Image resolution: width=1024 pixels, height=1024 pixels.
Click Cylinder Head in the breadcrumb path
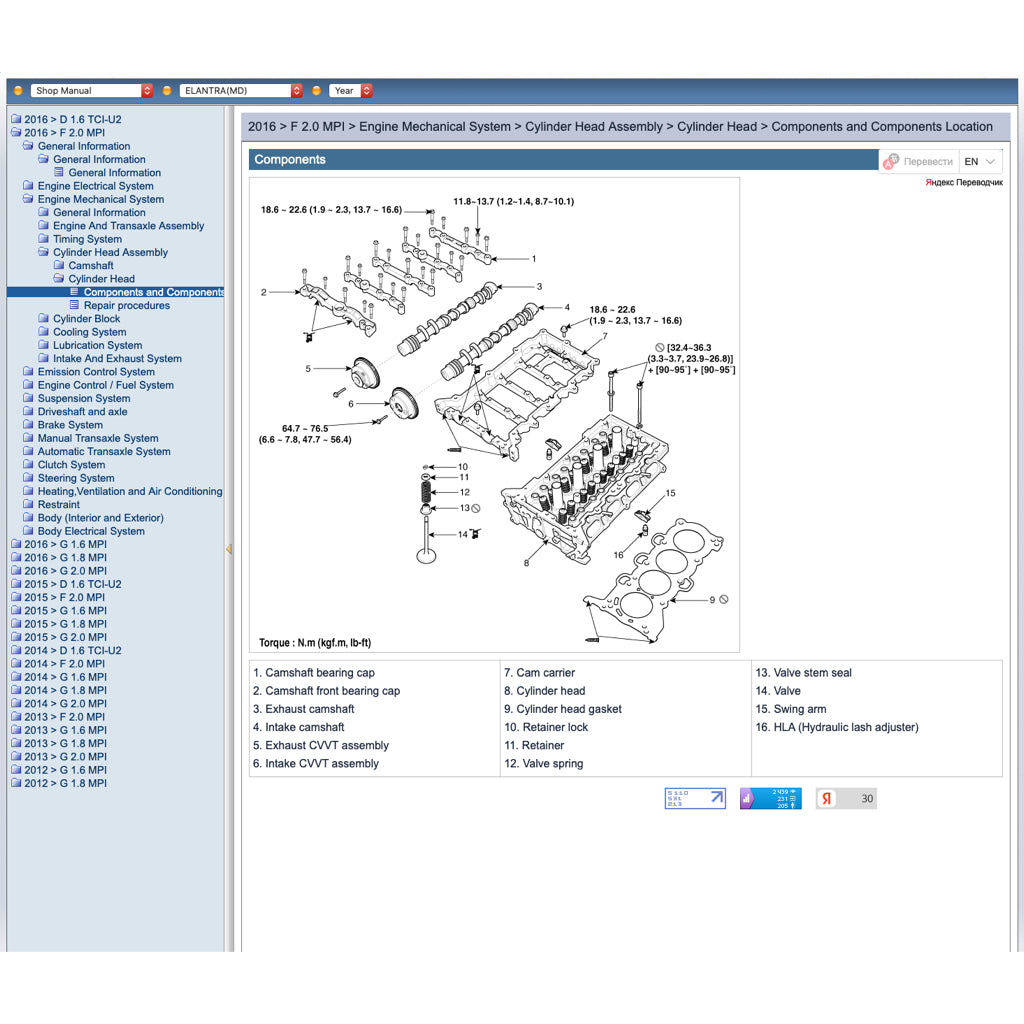pos(717,126)
